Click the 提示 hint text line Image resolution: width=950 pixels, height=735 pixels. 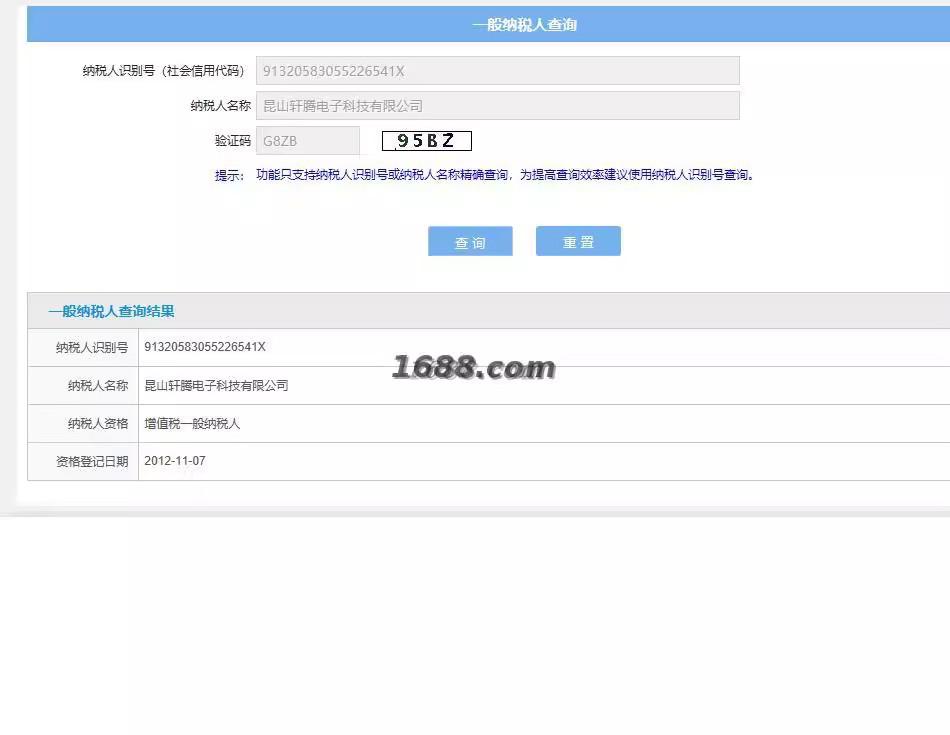tap(484, 175)
